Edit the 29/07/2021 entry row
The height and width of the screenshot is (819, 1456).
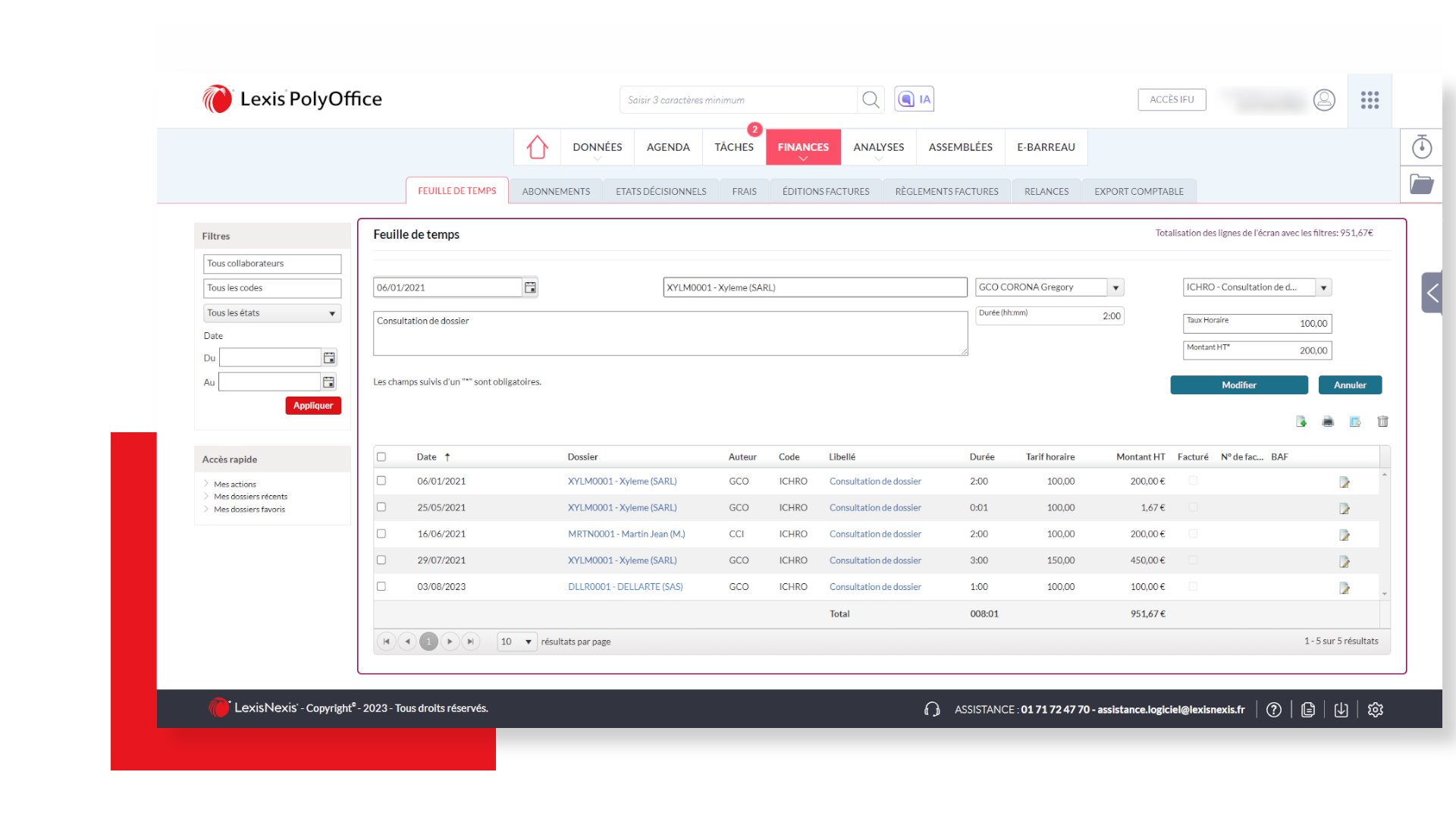coord(1345,562)
